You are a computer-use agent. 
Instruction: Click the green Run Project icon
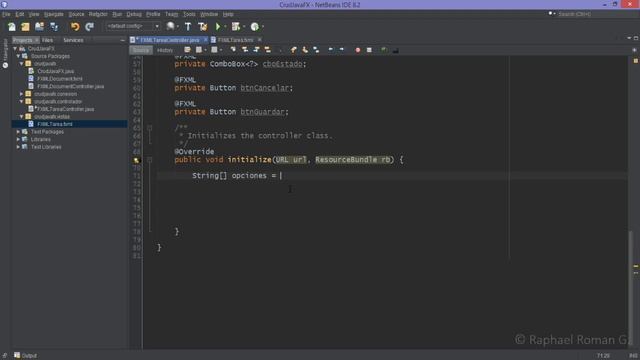[218, 27]
